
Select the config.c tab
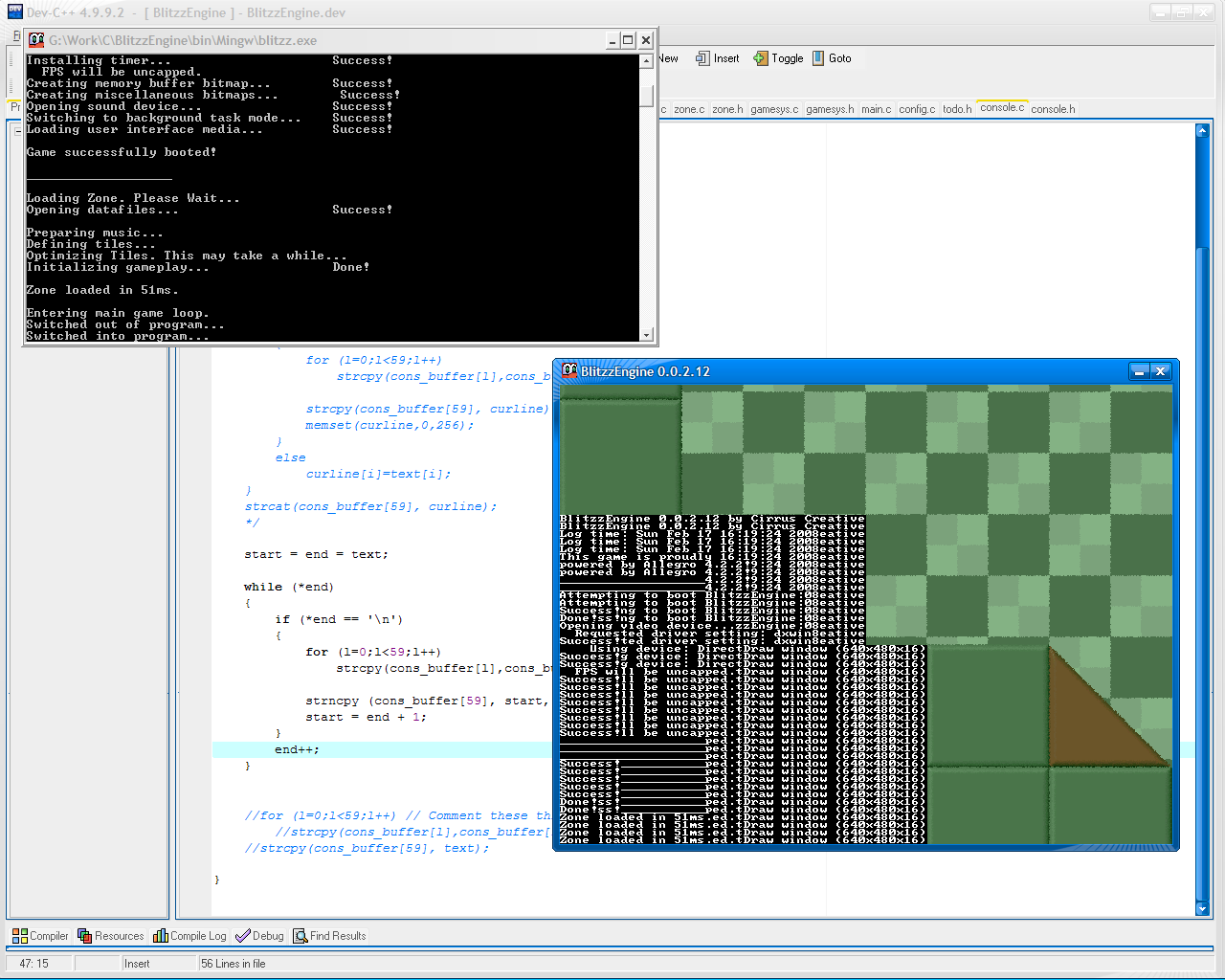[x=916, y=109]
